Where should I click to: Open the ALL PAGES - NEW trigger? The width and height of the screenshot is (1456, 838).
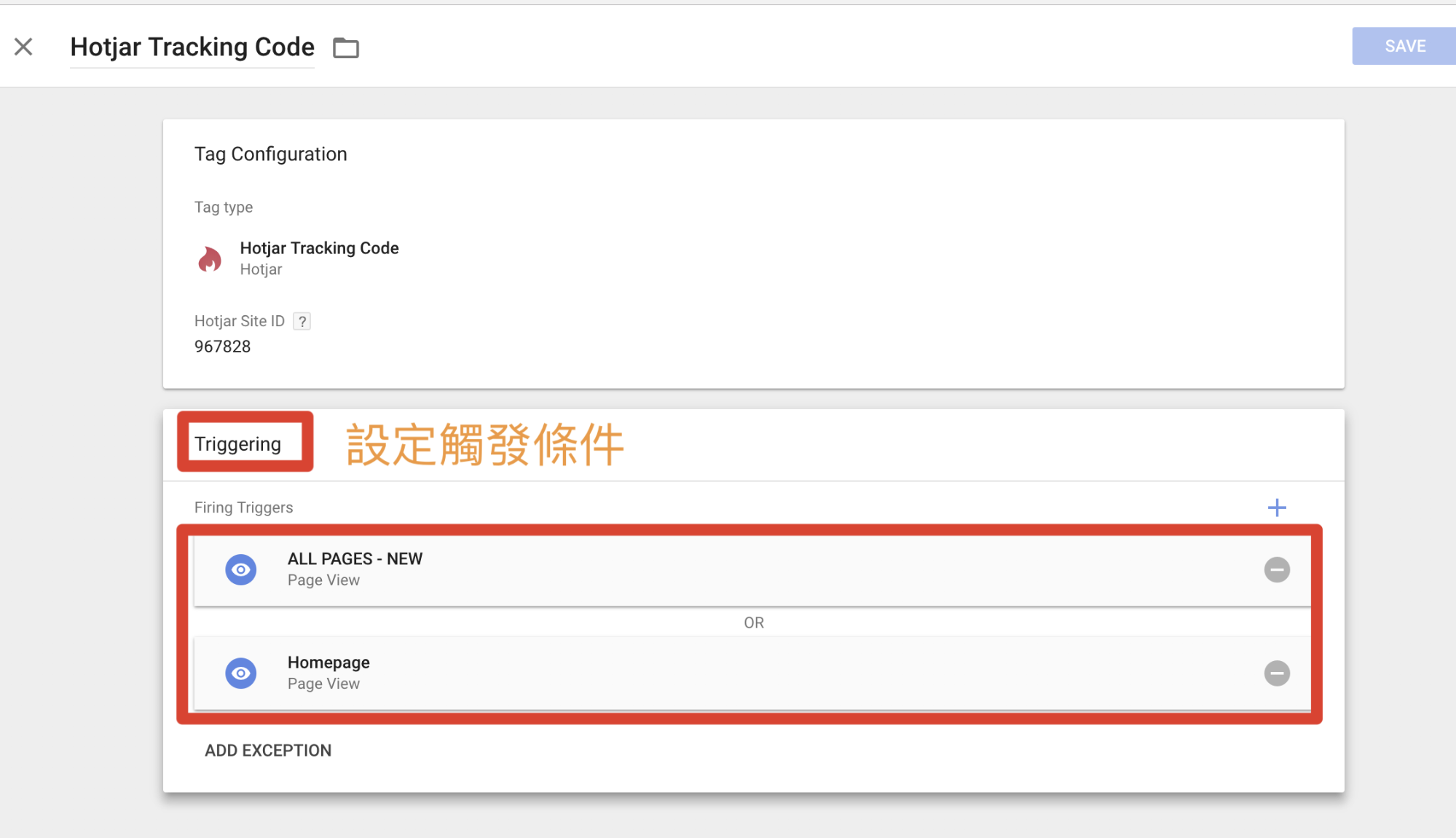tap(752, 570)
